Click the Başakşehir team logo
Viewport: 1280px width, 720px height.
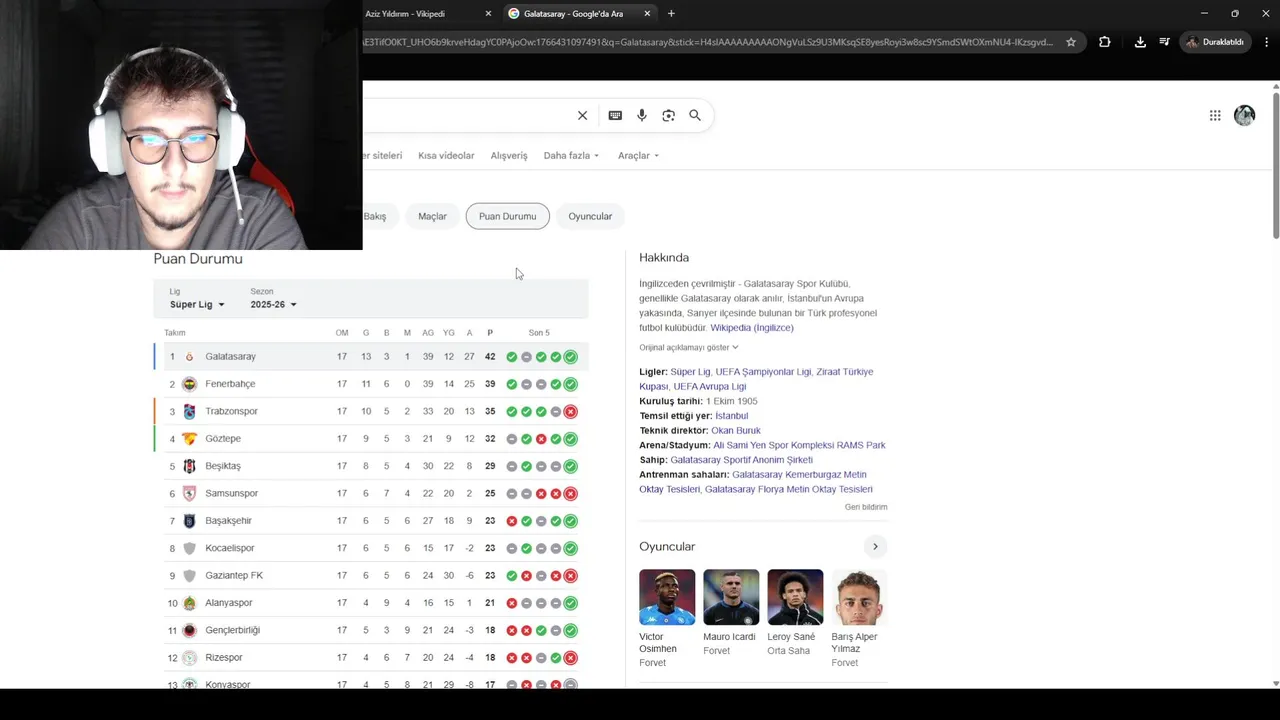(189, 521)
